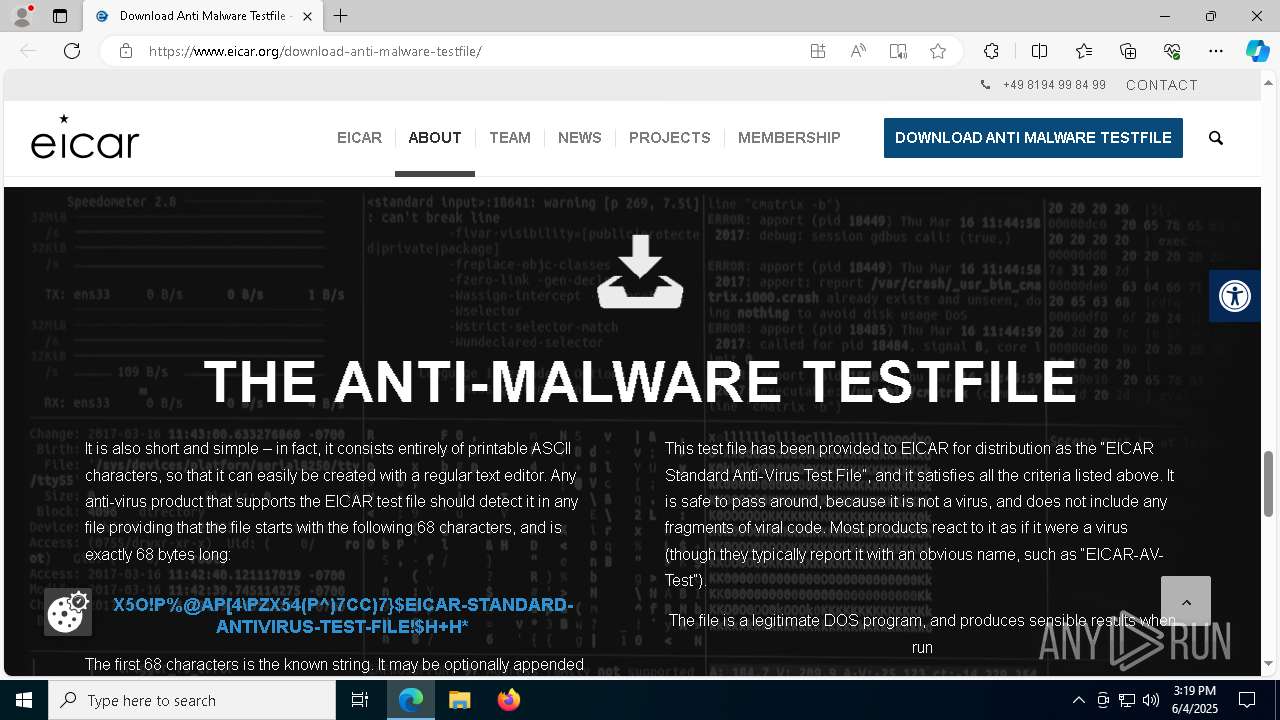Add this page to favorites
The height and width of the screenshot is (720, 1280).
click(x=938, y=51)
